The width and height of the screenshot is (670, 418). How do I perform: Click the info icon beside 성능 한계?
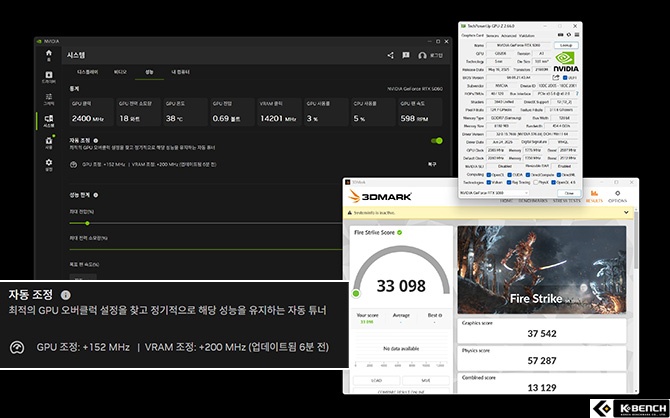point(96,195)
